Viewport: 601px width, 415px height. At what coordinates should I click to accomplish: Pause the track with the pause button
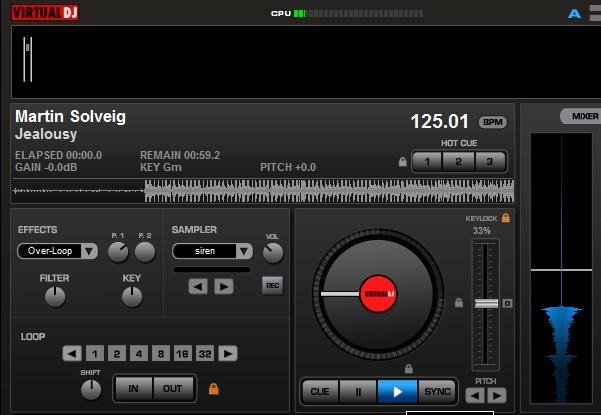(358, 391)
